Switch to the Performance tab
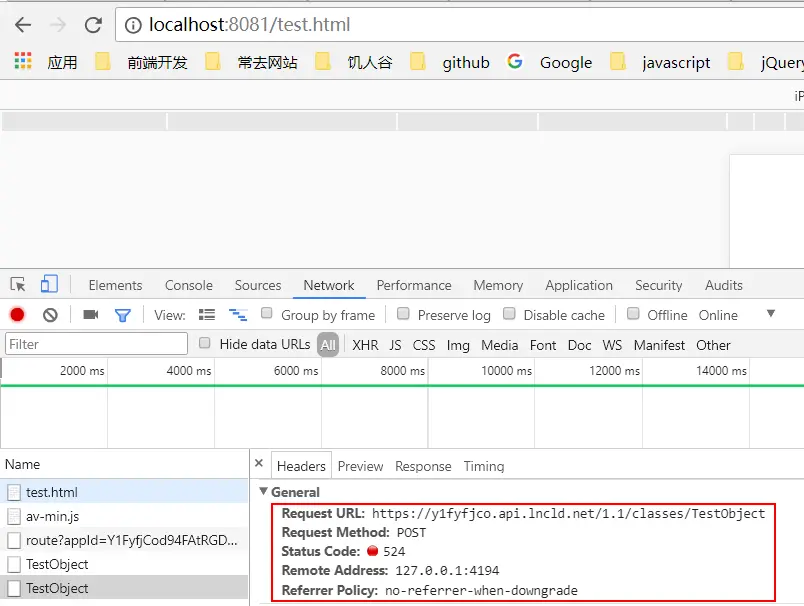This screenshot has height=606, width=804. [414, 285]
